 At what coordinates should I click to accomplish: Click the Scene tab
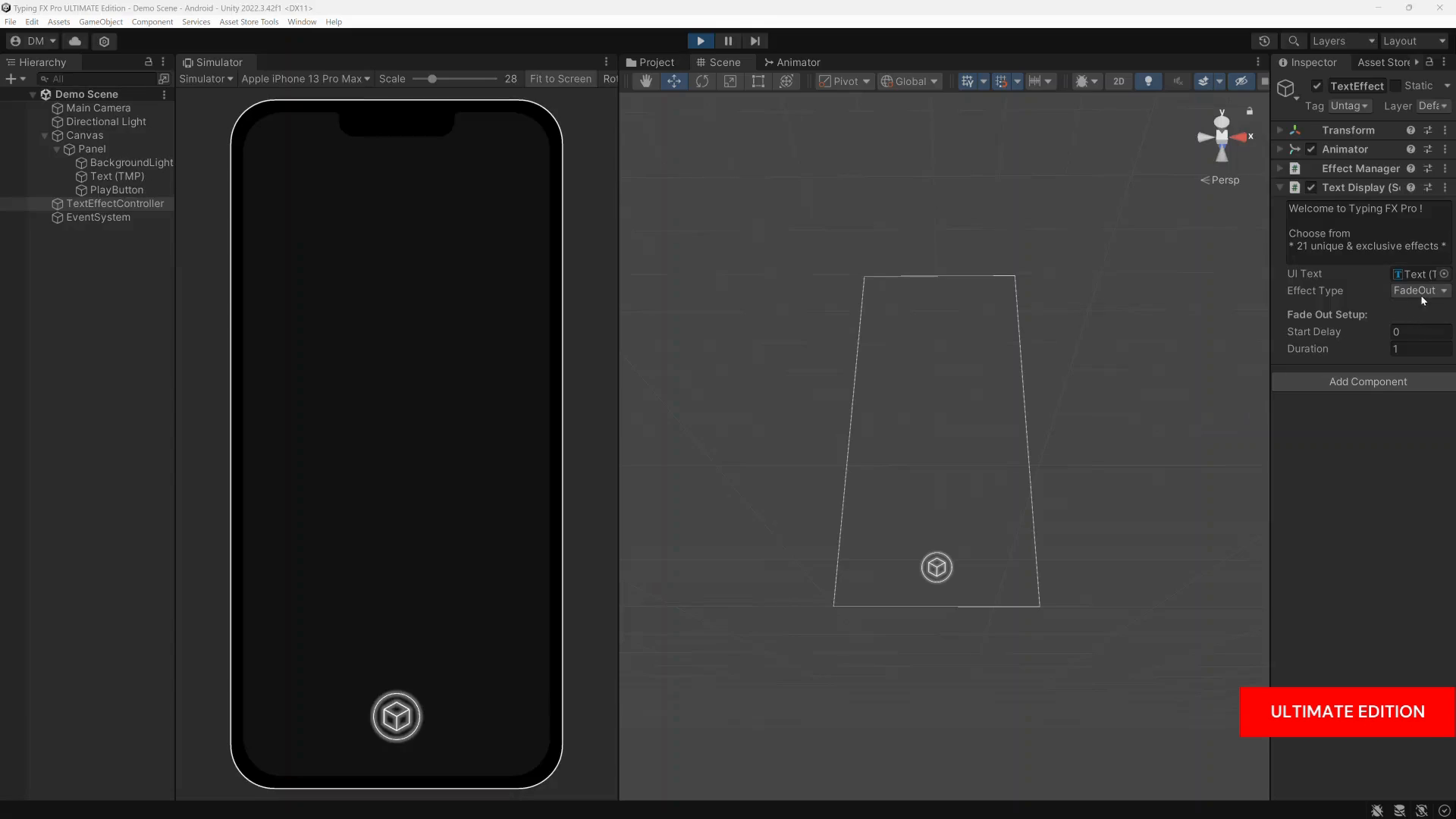(724, 62)
